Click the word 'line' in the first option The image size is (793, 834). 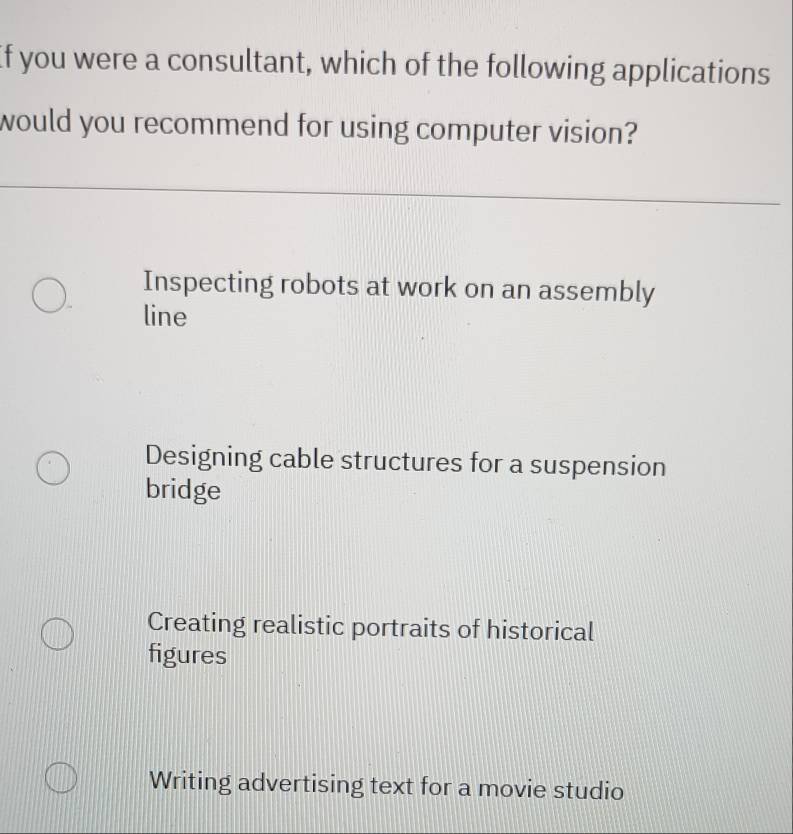click(165, 318)
